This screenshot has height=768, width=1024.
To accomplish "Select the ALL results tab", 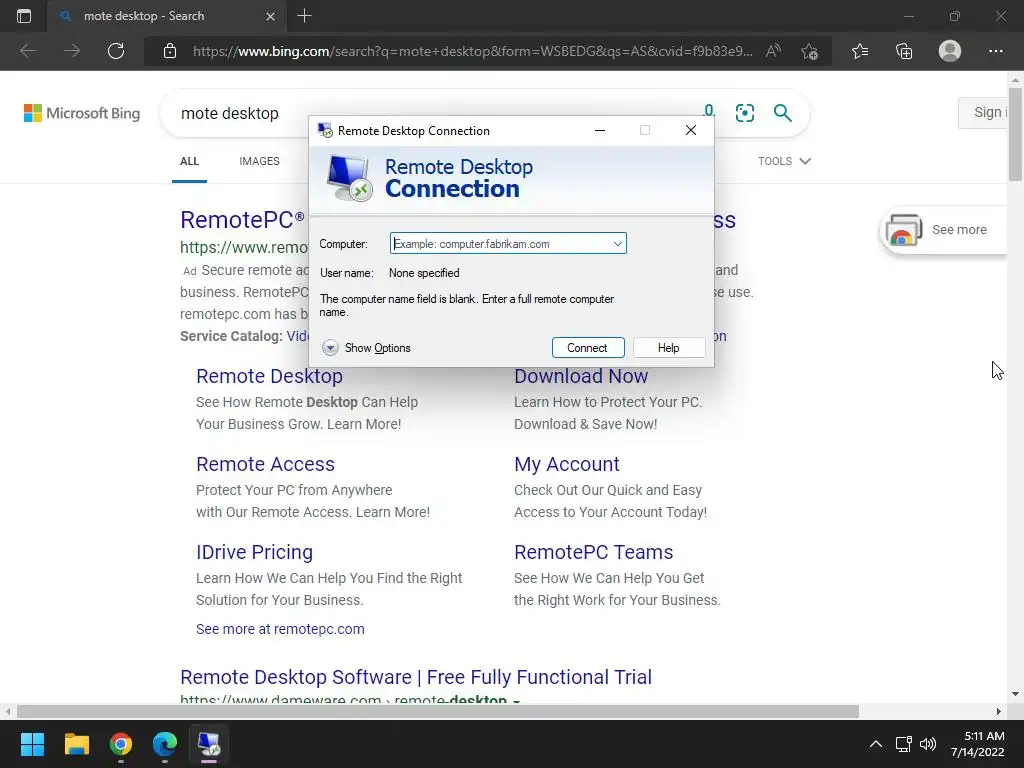I will pyautogui.click(x=189, y=161).
